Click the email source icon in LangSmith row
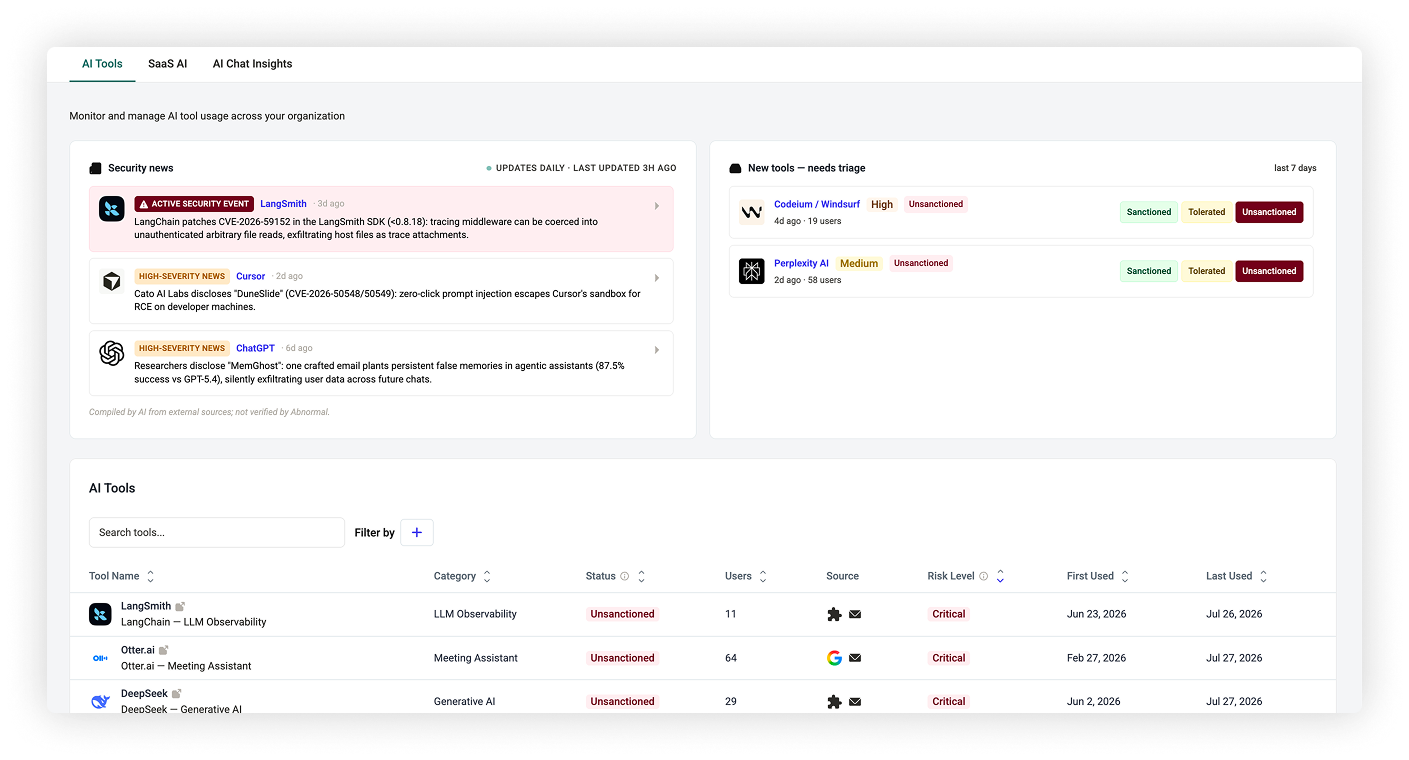 [x=855, y=614]
